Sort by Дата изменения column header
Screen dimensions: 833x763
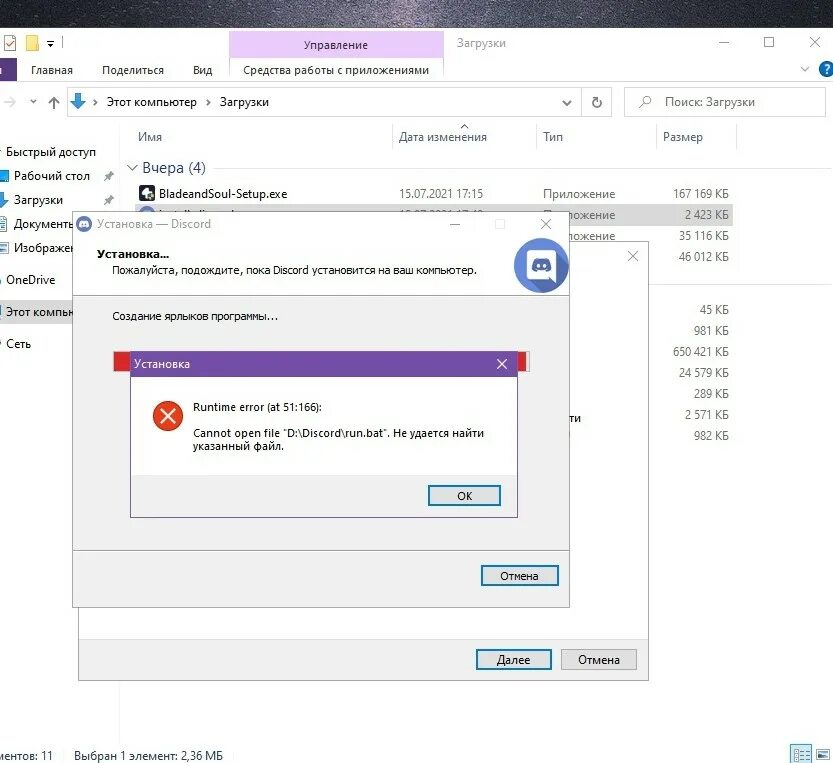[443, 137]
